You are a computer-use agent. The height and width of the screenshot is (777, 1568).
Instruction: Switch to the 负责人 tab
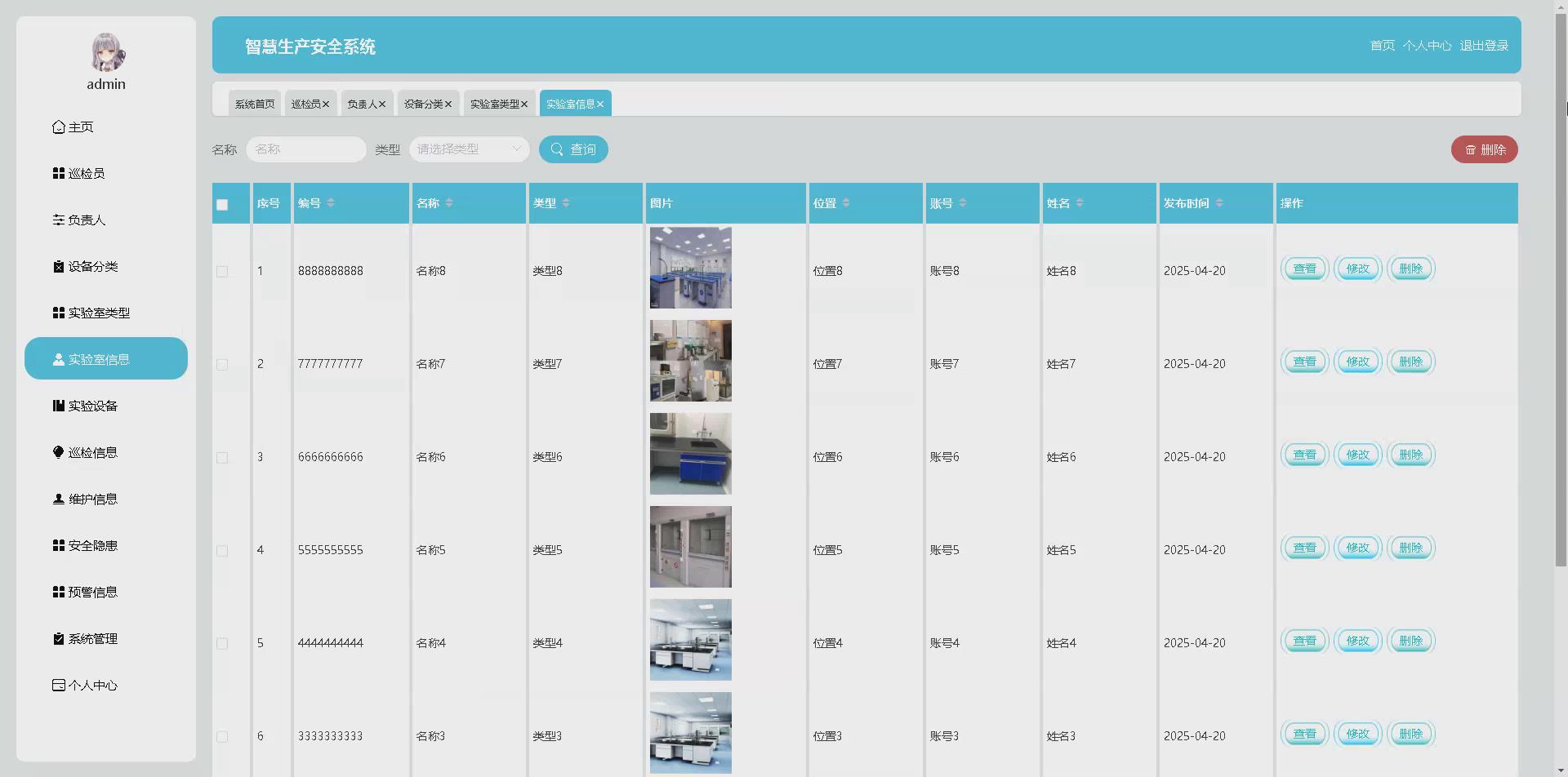coord(362,104)
